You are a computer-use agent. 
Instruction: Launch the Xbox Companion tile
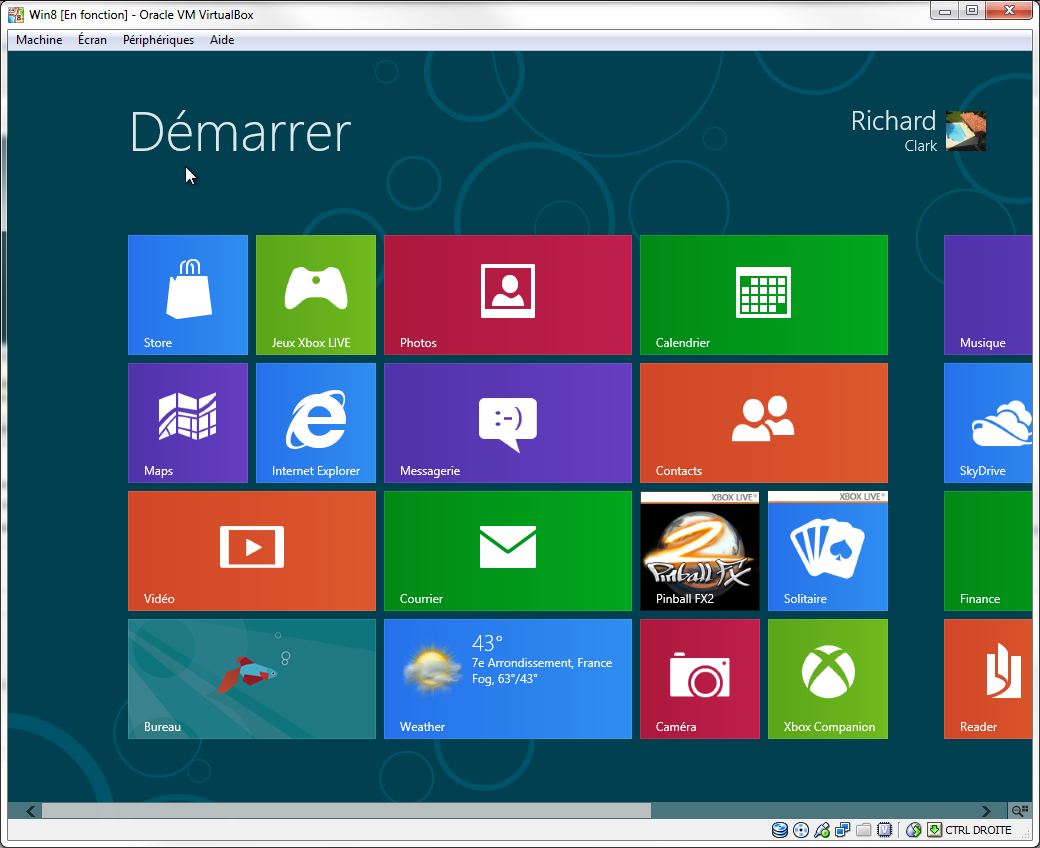click(828, 679)
